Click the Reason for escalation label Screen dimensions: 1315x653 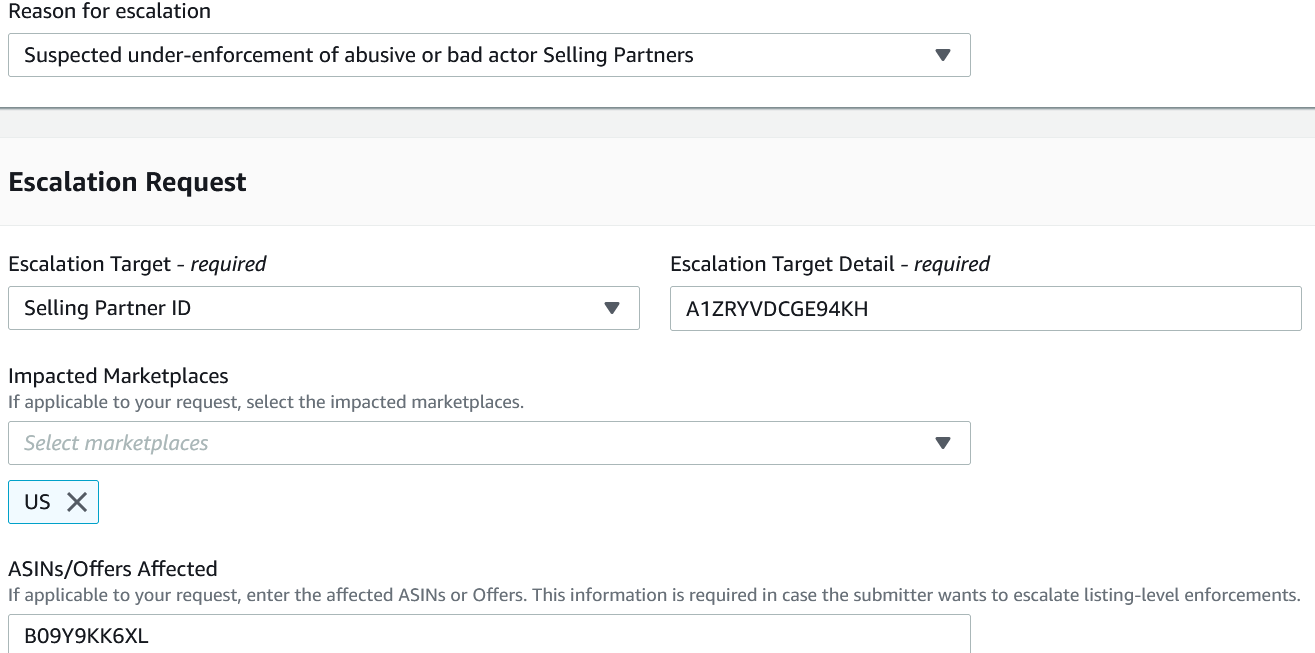tap(109, 12)
